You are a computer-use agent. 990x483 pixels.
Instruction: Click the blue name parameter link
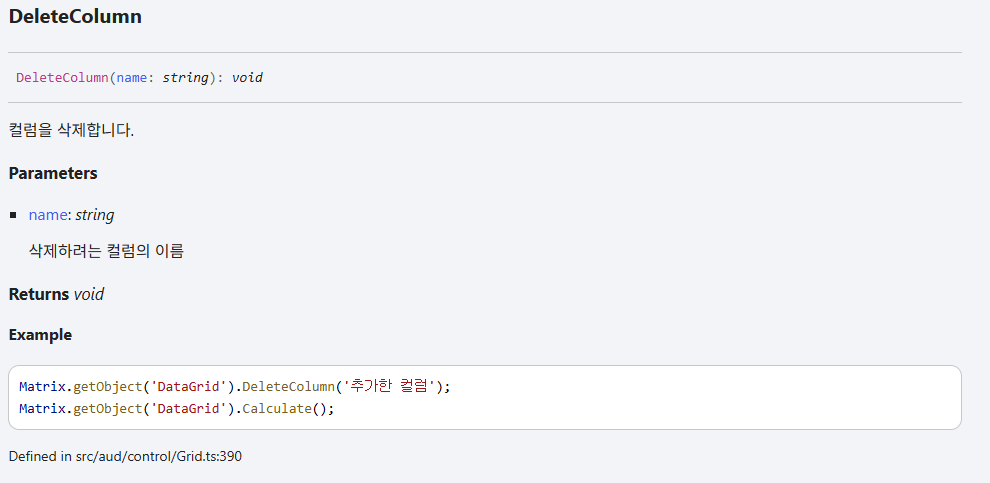point(47,215)
